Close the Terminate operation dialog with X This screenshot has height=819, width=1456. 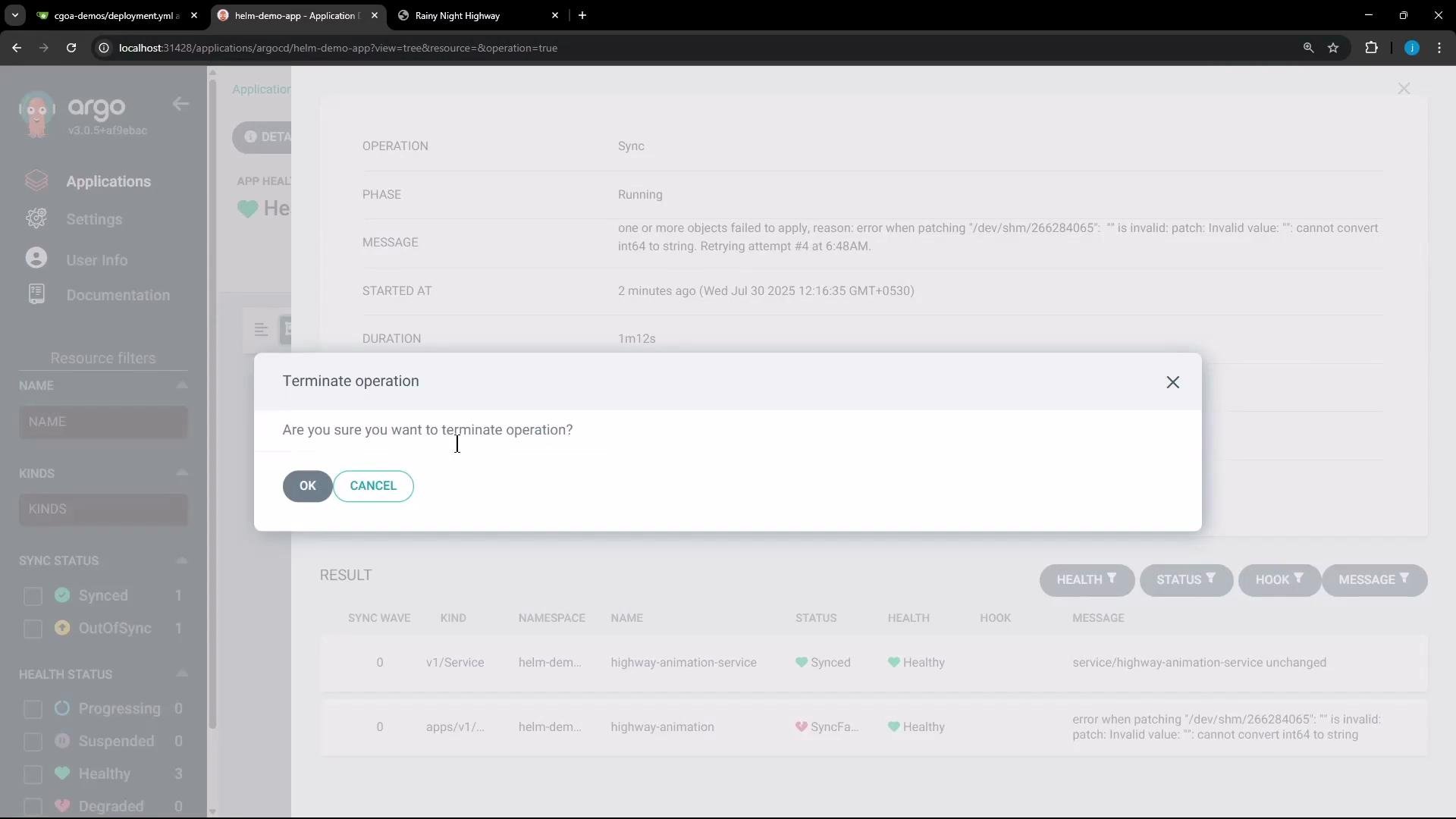[x=1173, y=382]
